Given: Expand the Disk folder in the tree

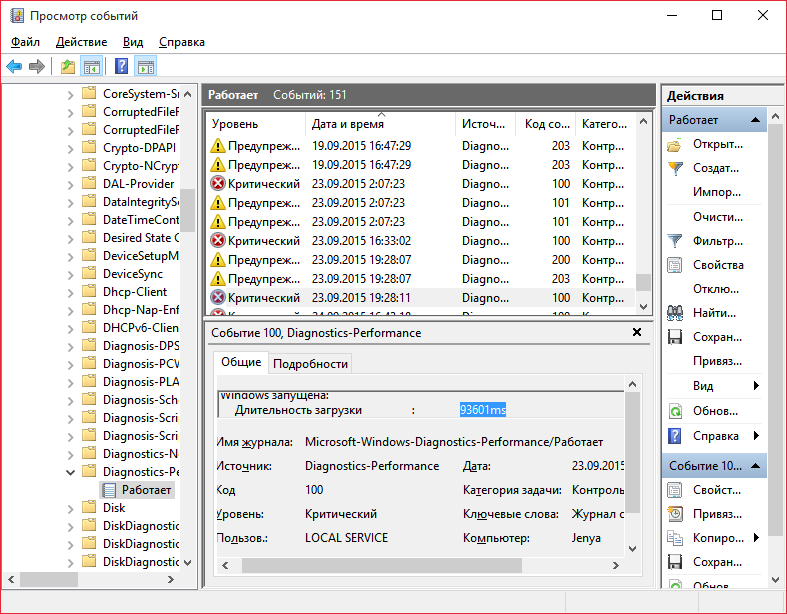Looking at the screenshot, I should 71,508.
